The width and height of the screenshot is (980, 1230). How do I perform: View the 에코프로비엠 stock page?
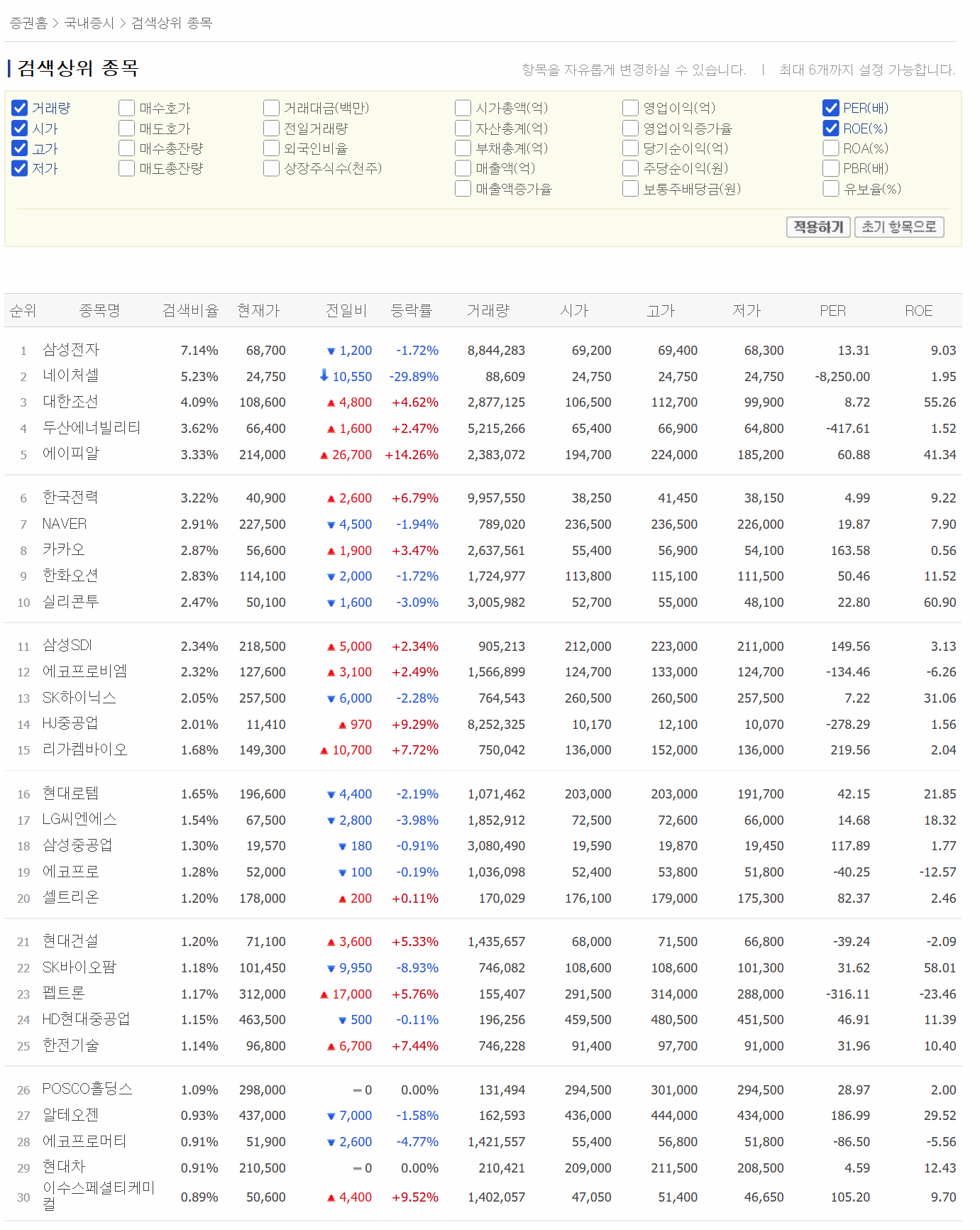click(x=84, y=671)
